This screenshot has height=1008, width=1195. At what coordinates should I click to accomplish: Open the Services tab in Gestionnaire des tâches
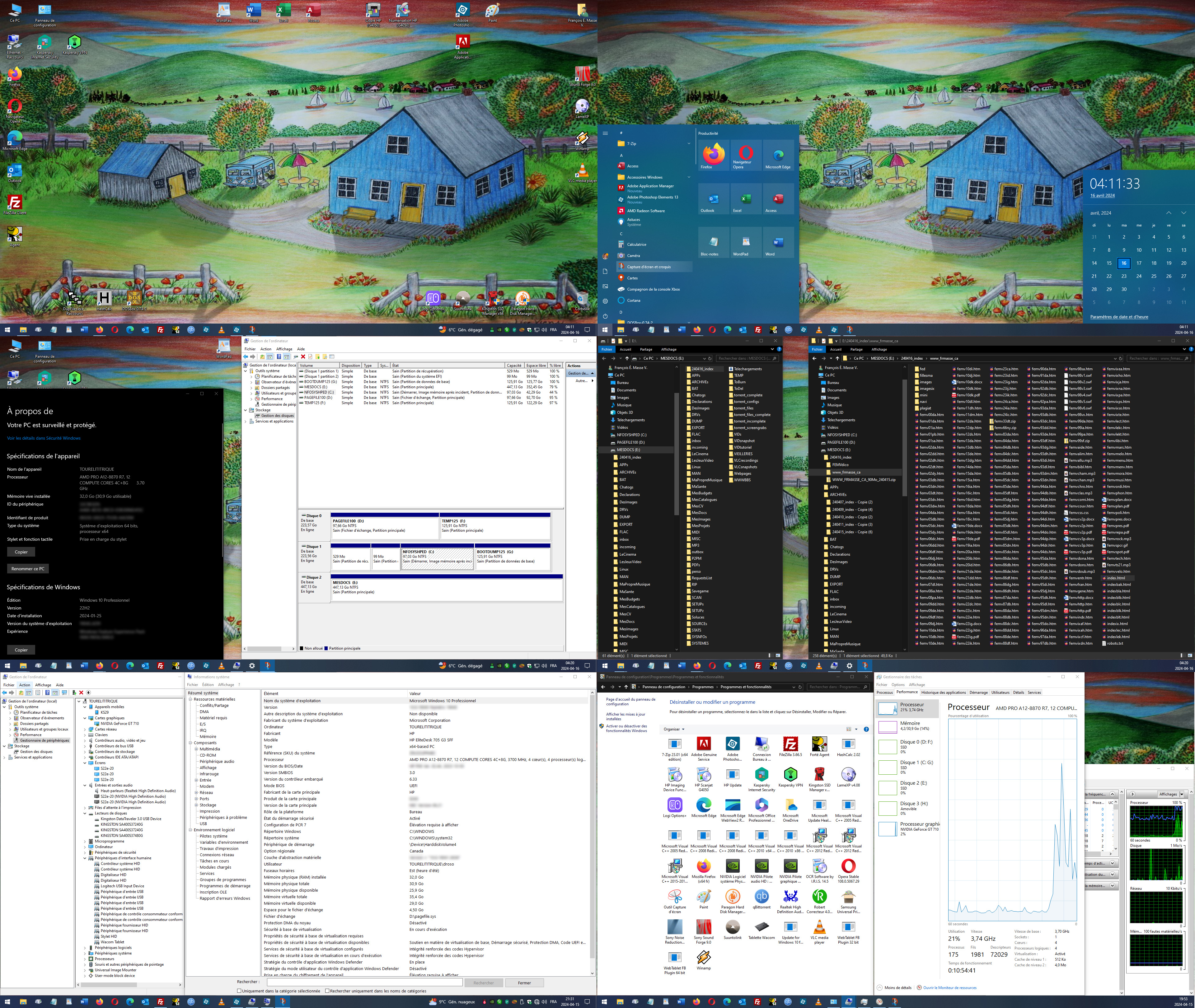(1034, 693)
